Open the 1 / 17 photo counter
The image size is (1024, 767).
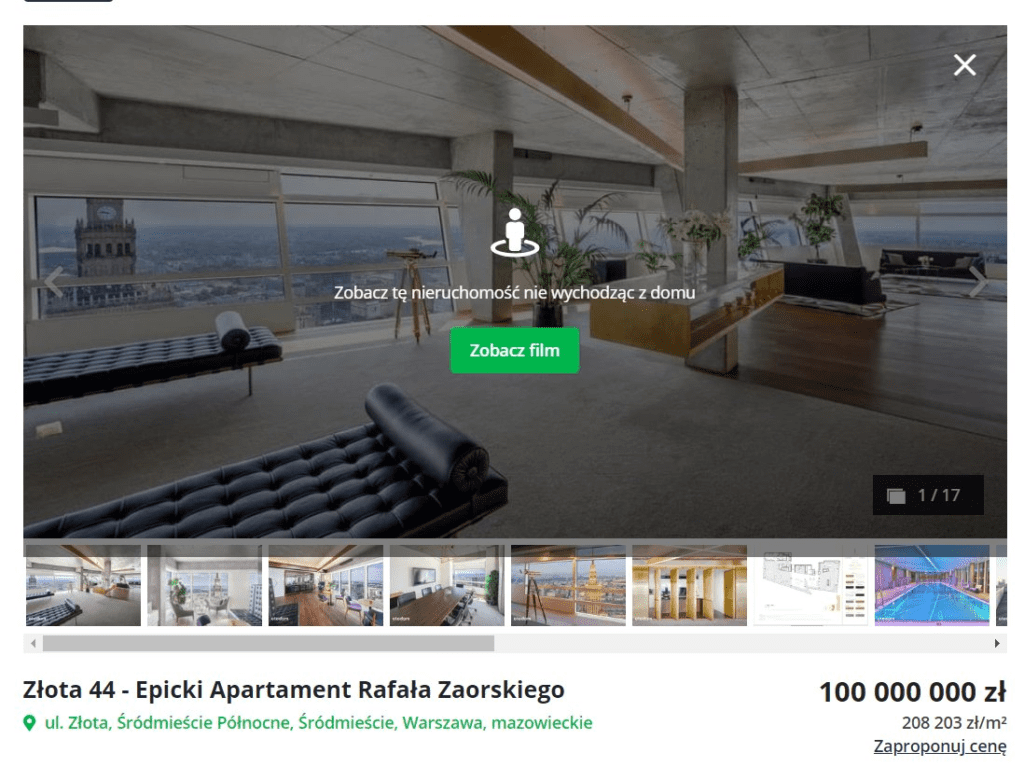click(927, 495)
